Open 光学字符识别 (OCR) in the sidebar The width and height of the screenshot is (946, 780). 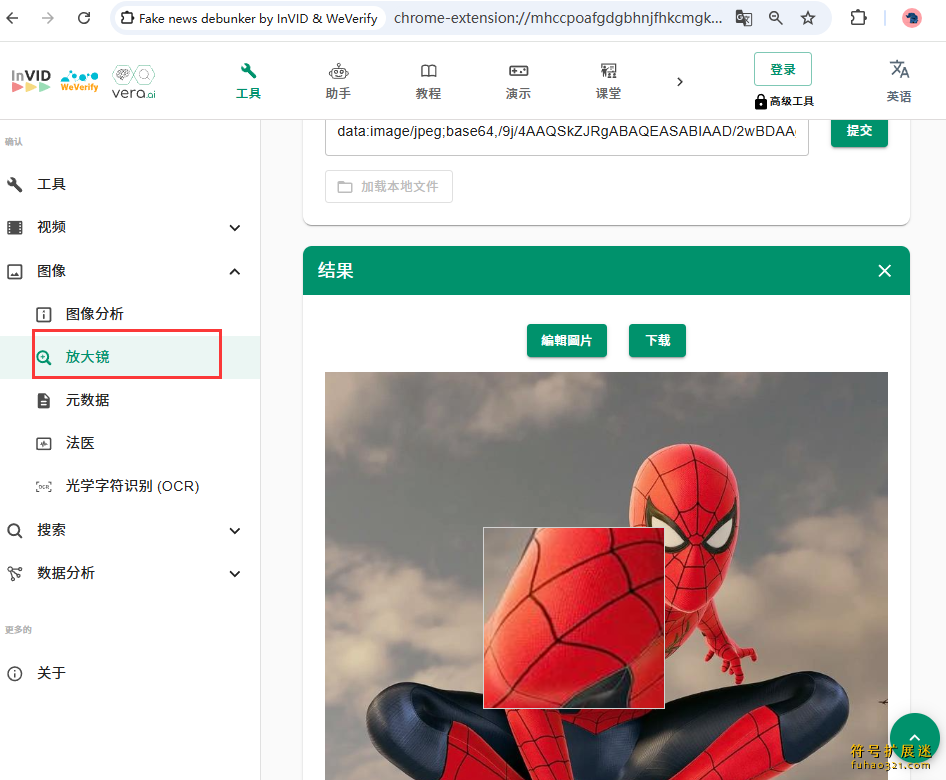click(130, 486)
